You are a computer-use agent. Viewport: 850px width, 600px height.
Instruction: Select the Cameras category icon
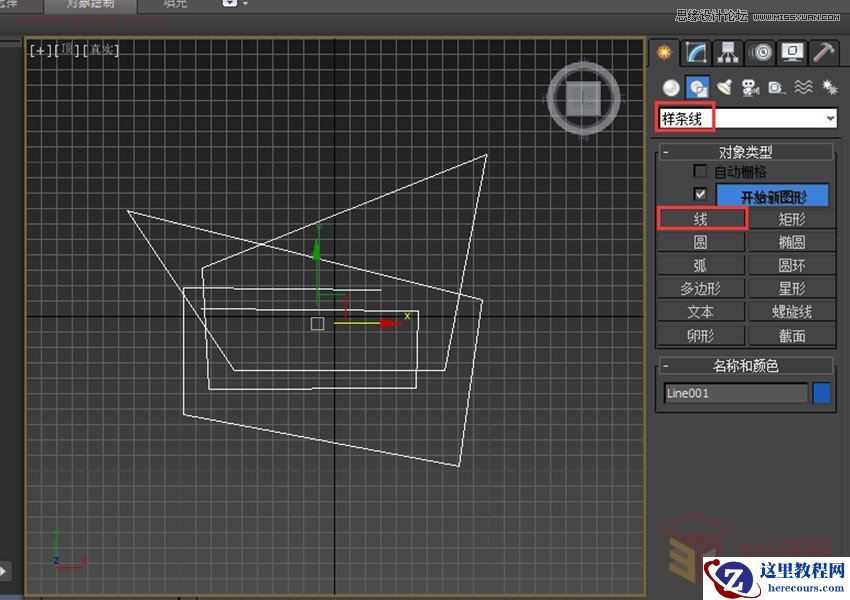coord(750,87)
